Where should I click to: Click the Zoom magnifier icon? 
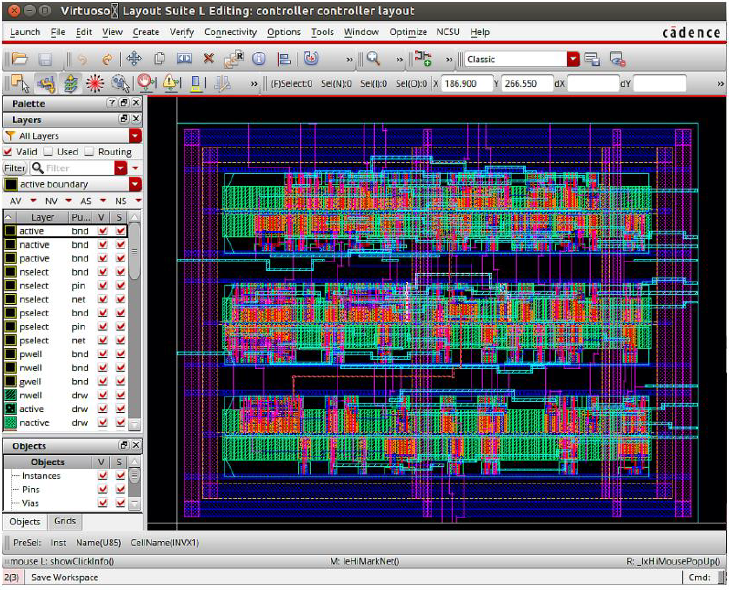click(373, 59)
